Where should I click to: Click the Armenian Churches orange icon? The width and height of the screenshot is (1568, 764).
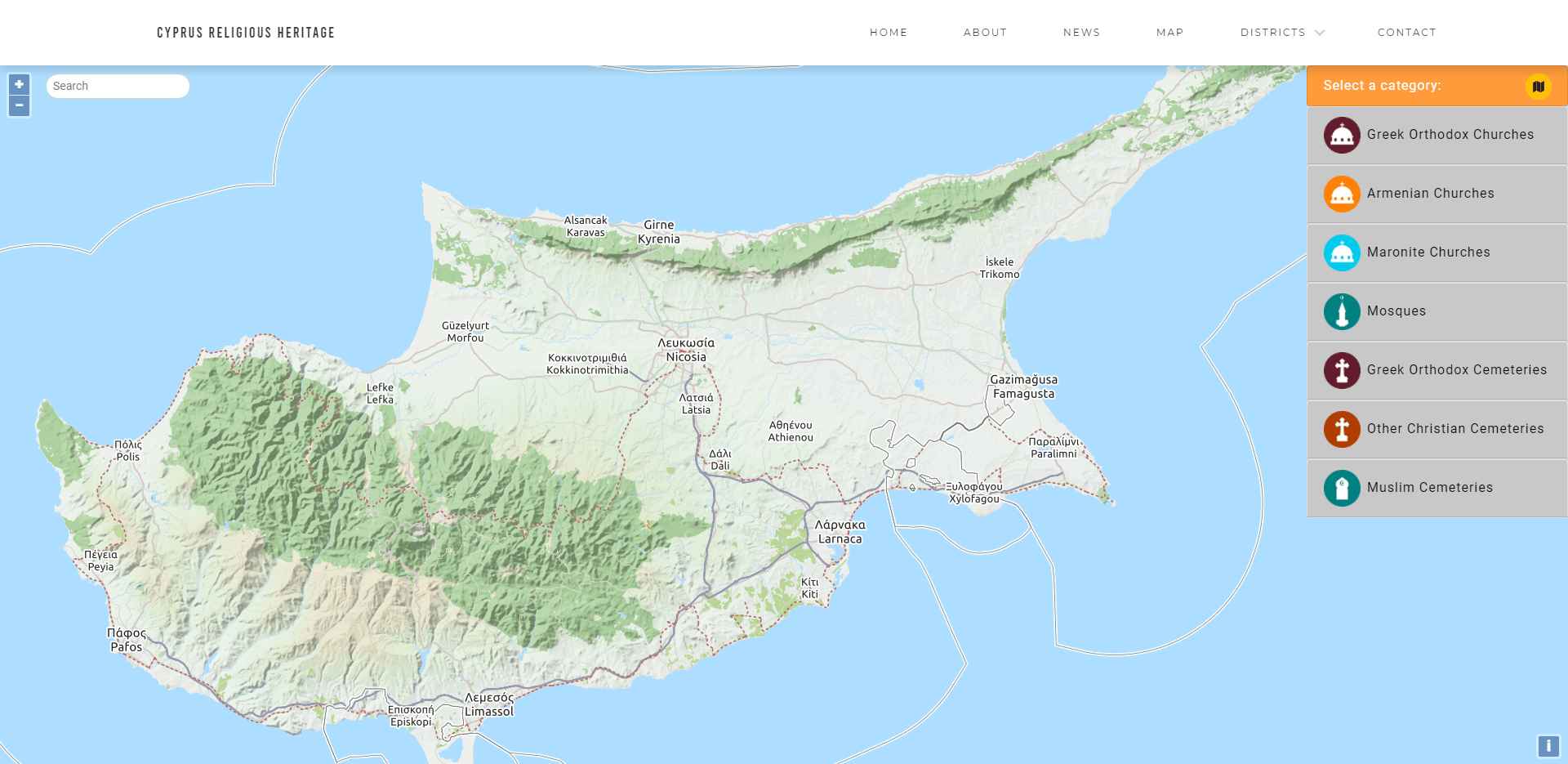[x=1341, y=194]
